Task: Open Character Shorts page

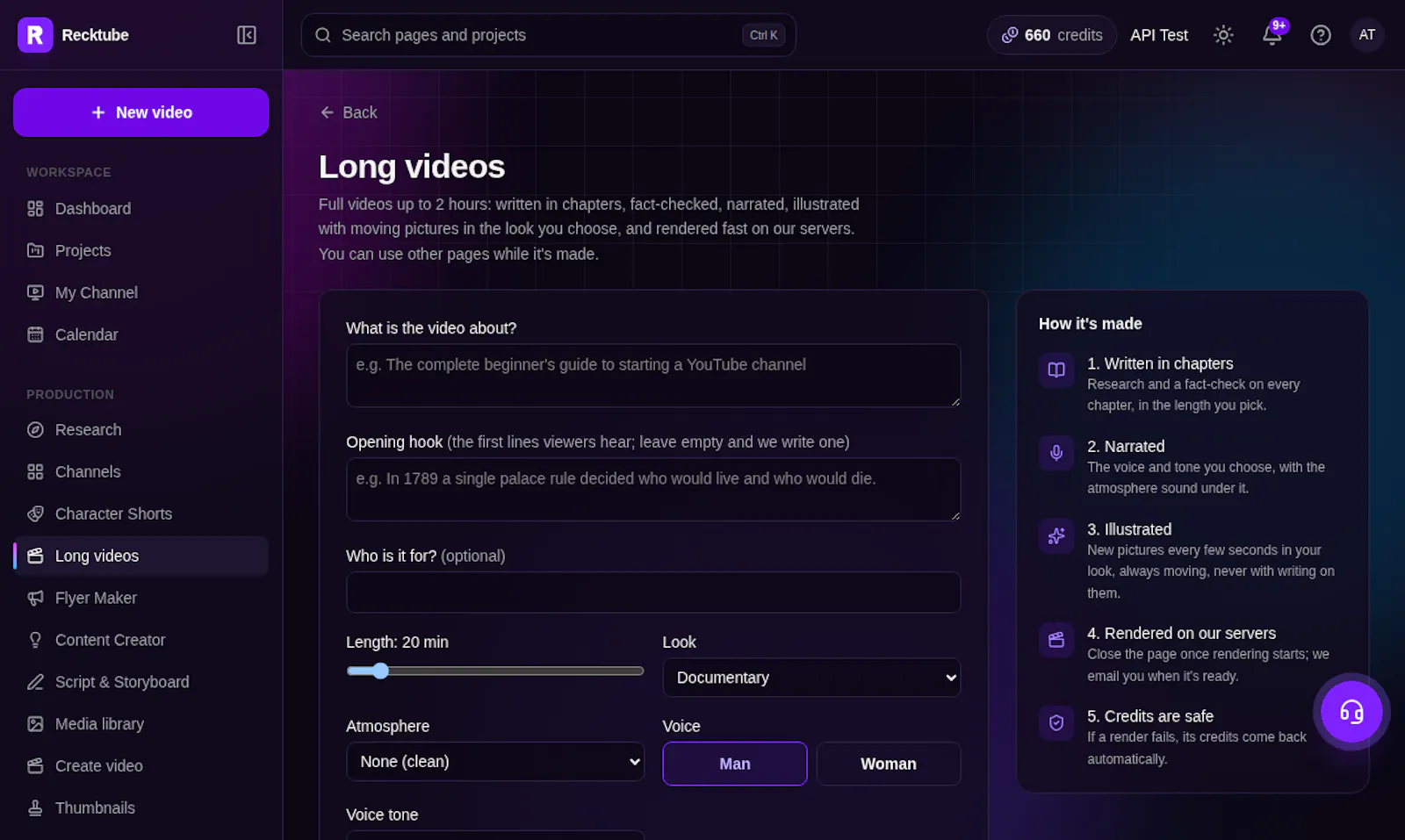Action: tap(140, 514)
